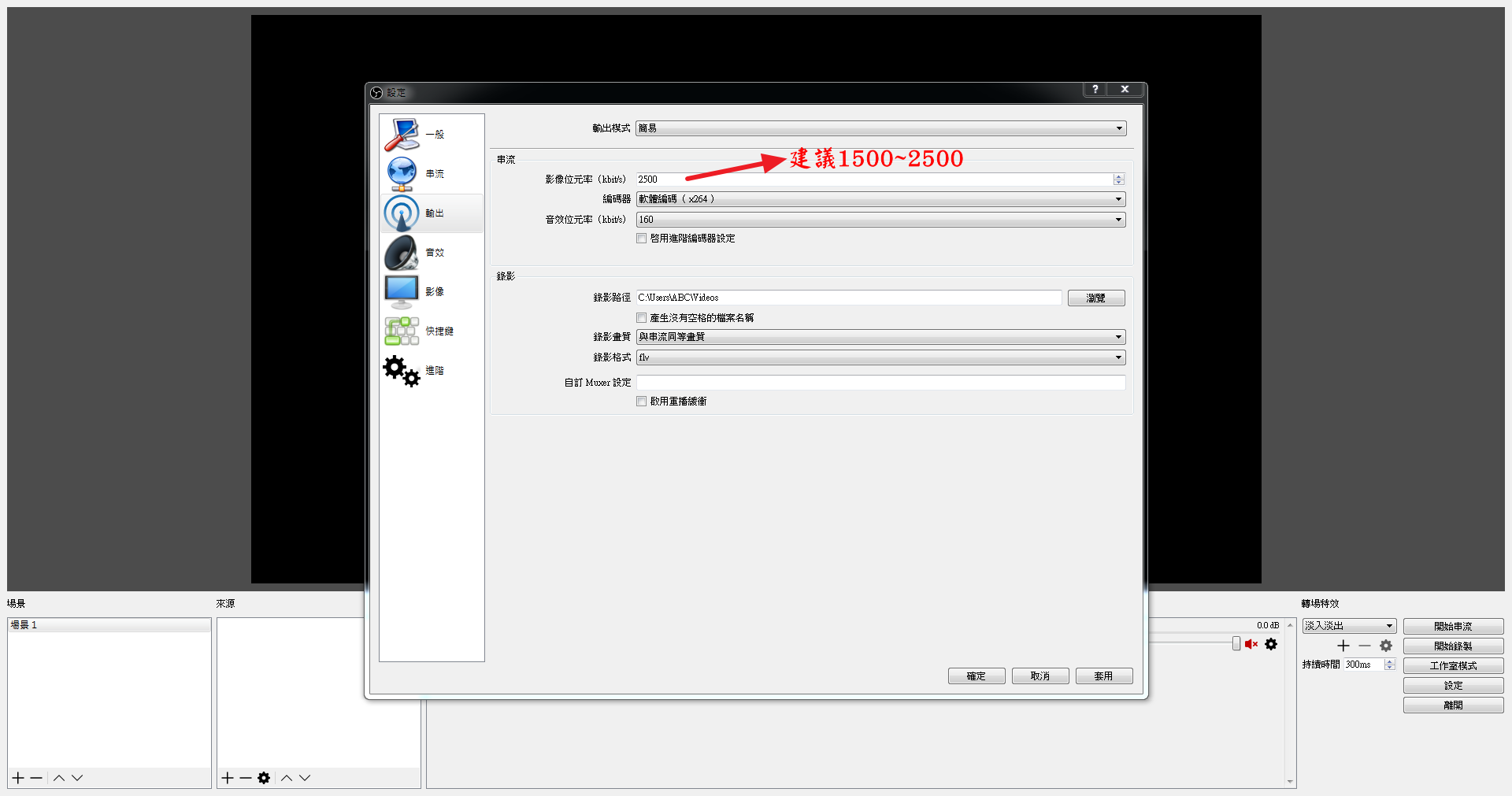
Task: Open the 音效 (Audio) settings category
Action: point(432,253)
